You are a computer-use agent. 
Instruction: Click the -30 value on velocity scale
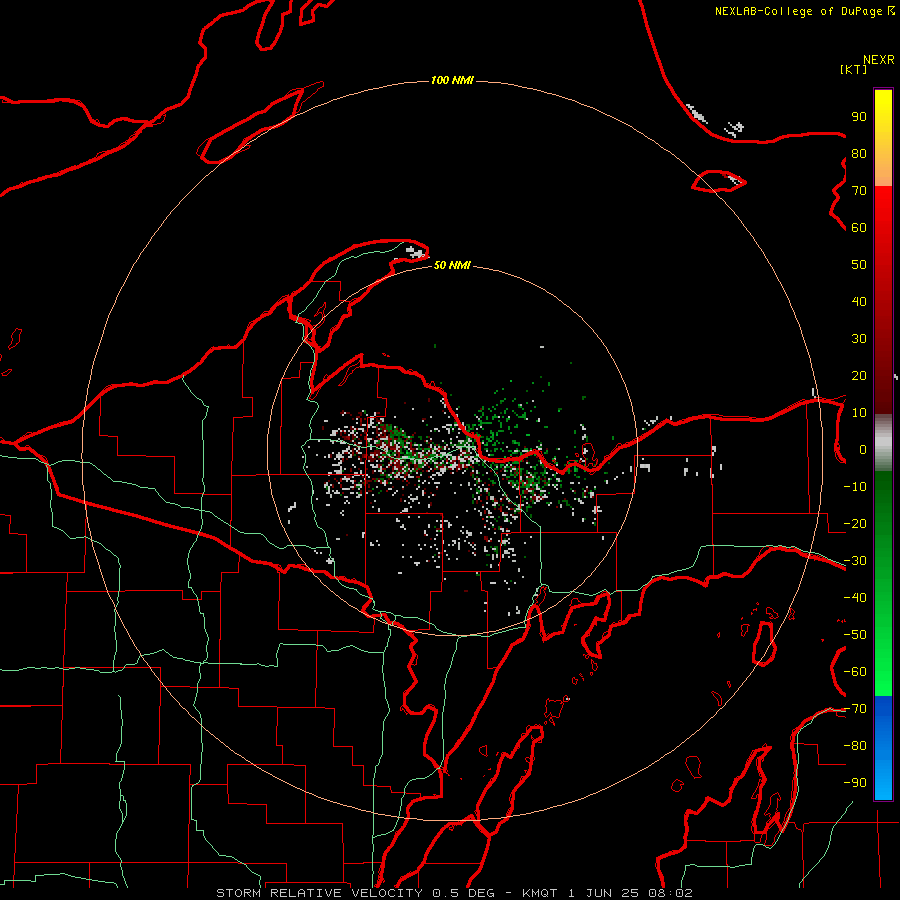click(x=855, y=561)
